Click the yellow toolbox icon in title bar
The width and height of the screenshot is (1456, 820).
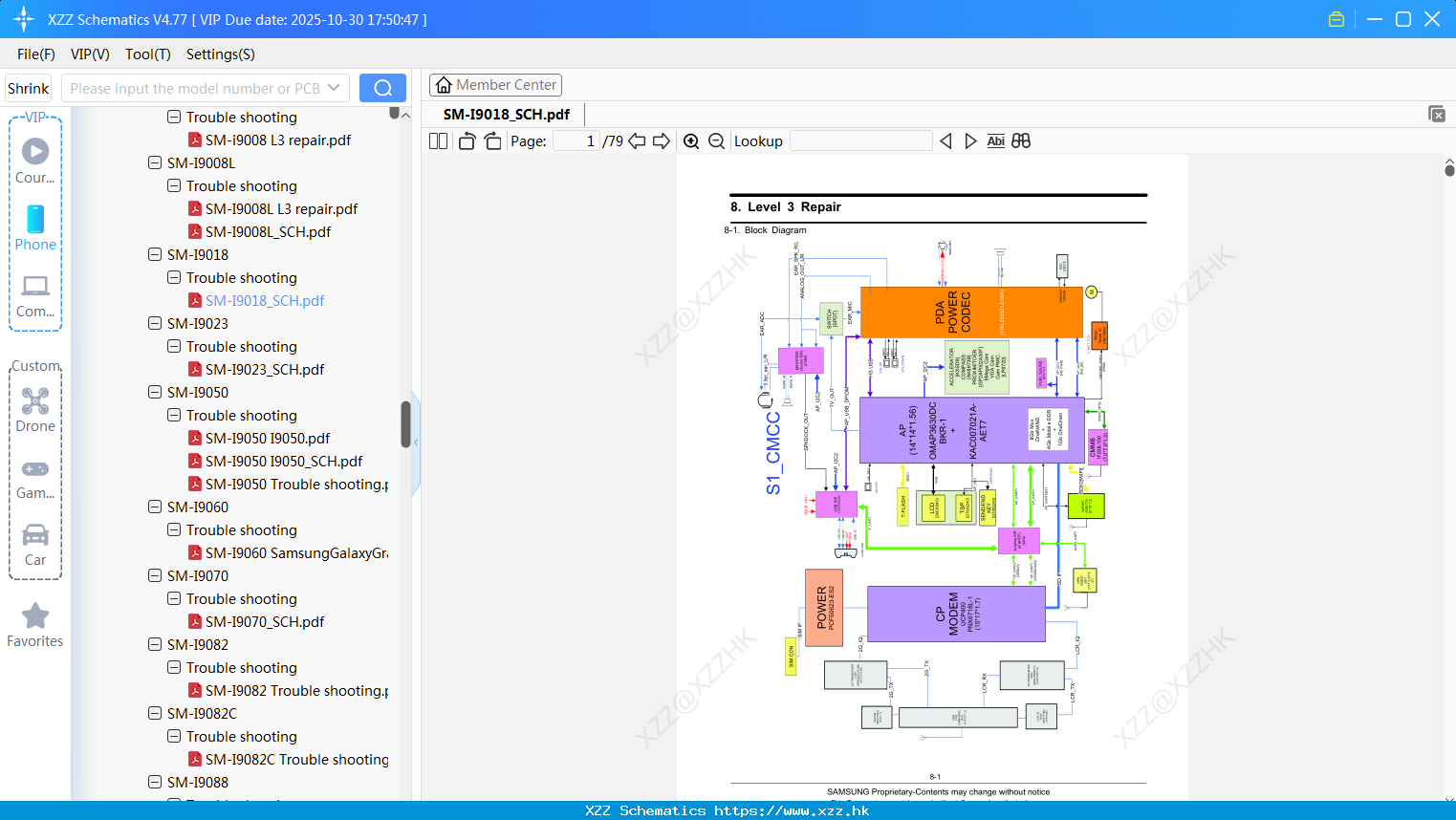(1336, 19)
